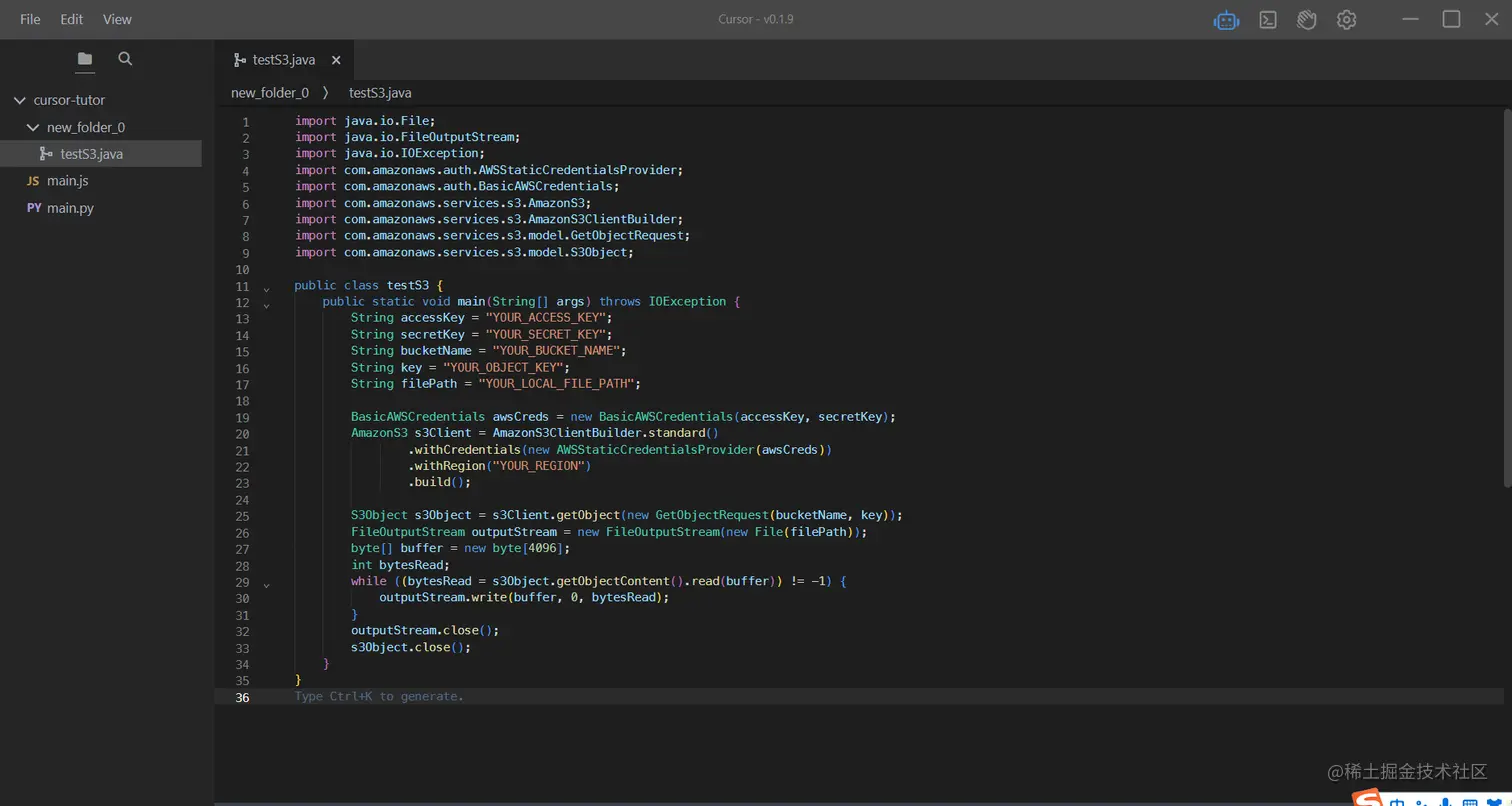The image size is (1512, 806).
Task: Click 'public class testS3' declaration
Action: [362, 285]
